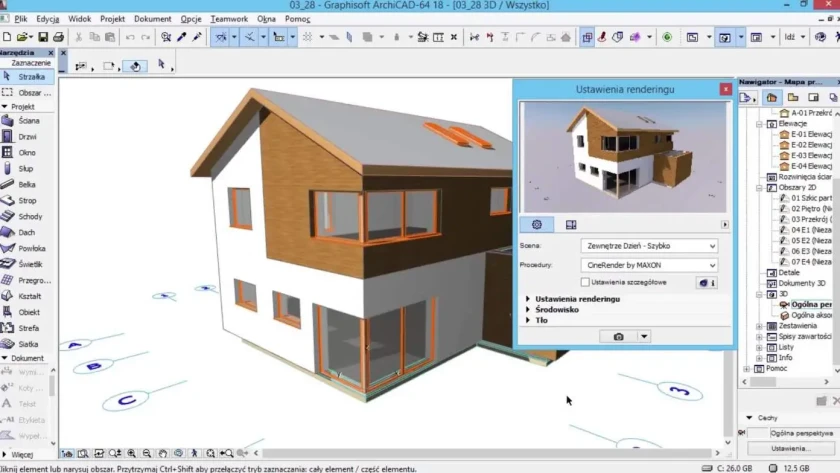
Task: Open the Dokument menu
Action: [x=153, y=19]
